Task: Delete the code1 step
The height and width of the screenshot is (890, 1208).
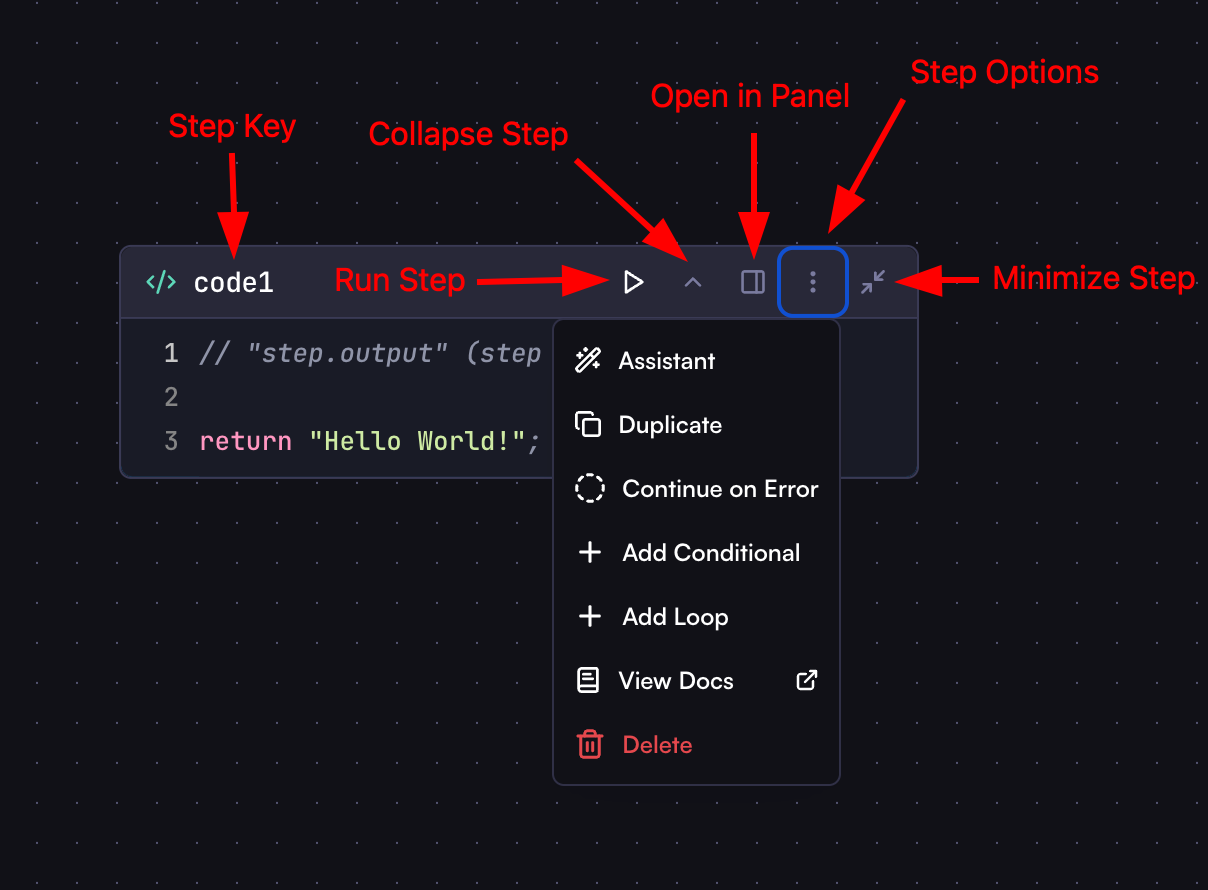Action: coord(656,744)
